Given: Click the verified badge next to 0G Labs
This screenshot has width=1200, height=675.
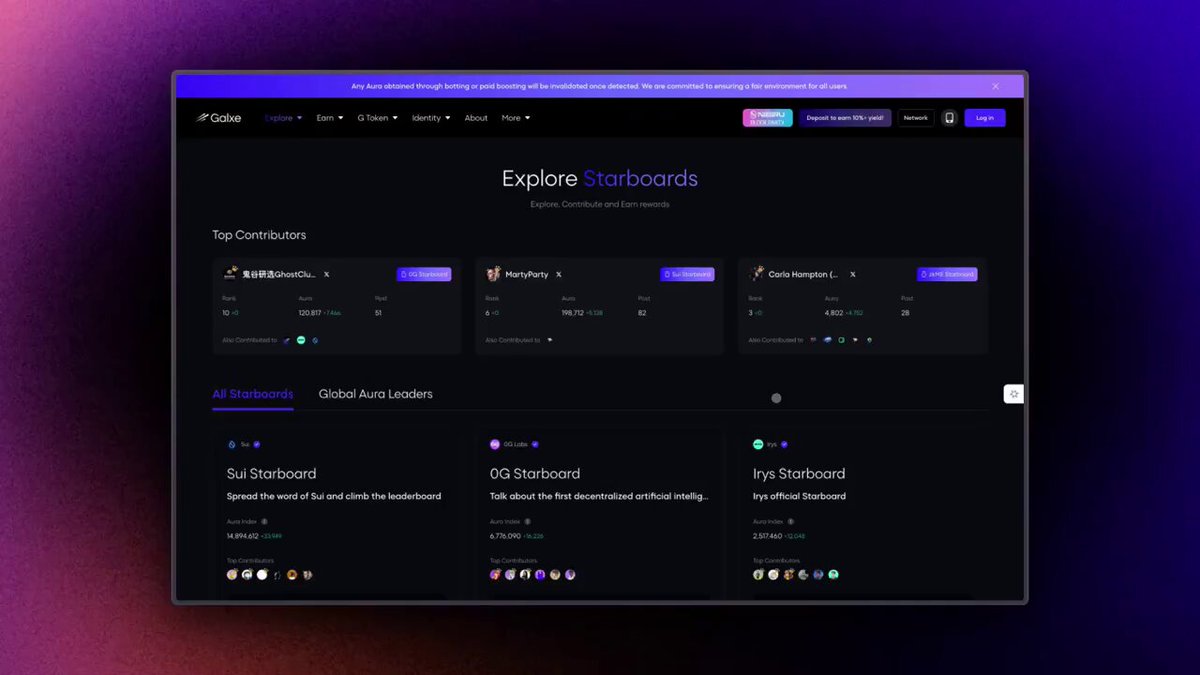Looking at the screenshot, I should pos(535,444).
